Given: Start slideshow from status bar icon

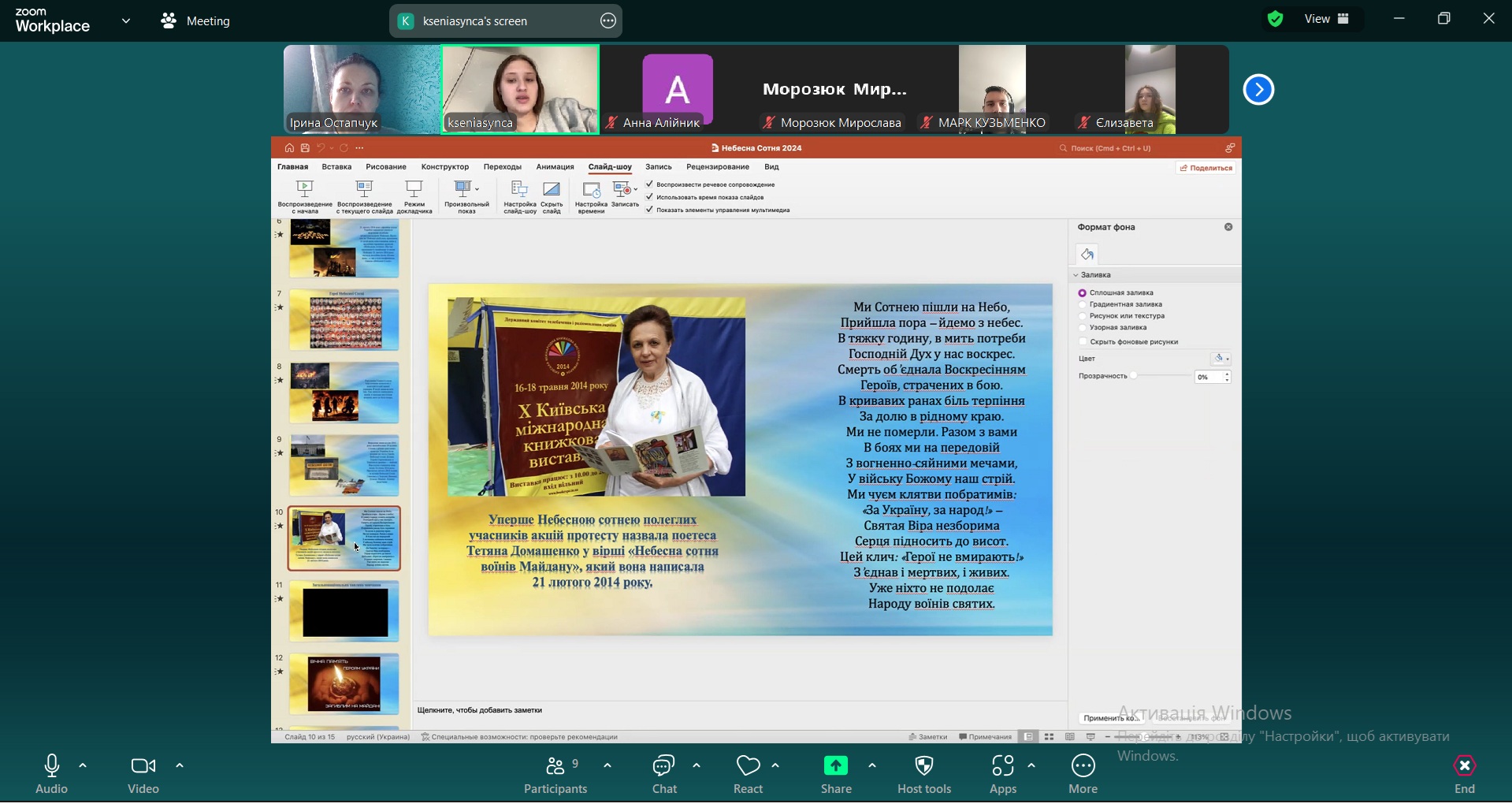Looking at the screenshot, I should point(1090,739).
